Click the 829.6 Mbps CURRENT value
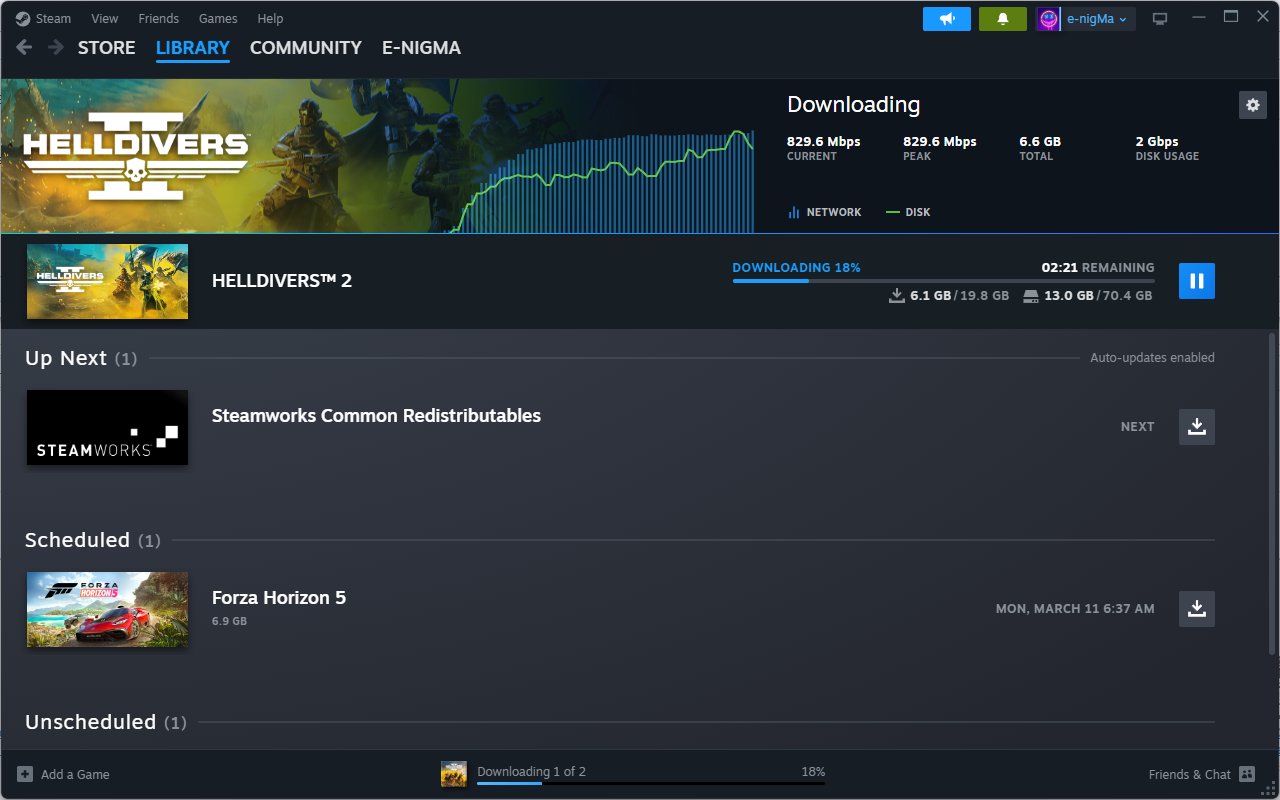The width and height of the screenshot is (1280, 800). point(823,141)
